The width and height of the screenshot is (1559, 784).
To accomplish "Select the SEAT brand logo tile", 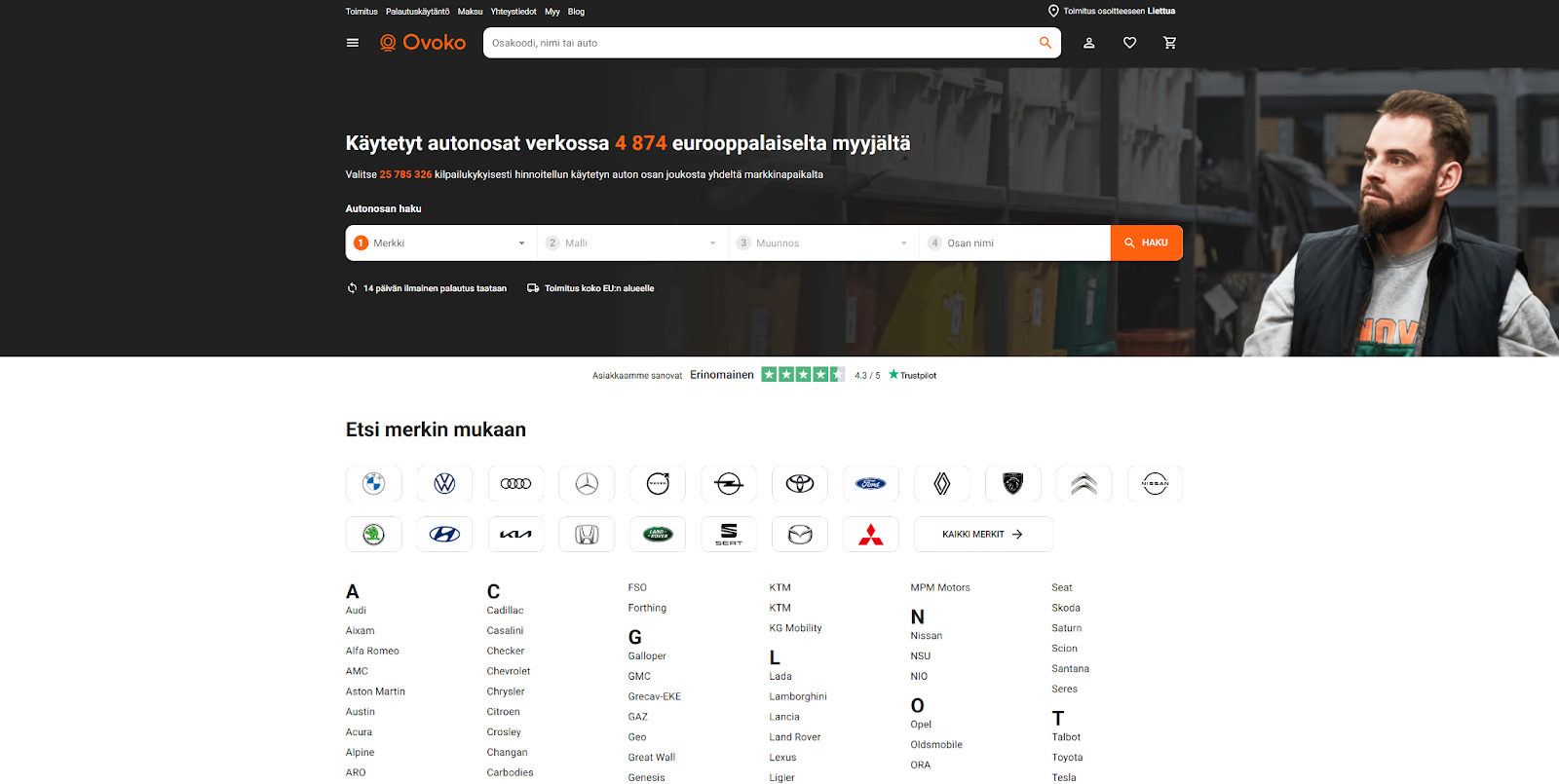I will click(729, 535).
